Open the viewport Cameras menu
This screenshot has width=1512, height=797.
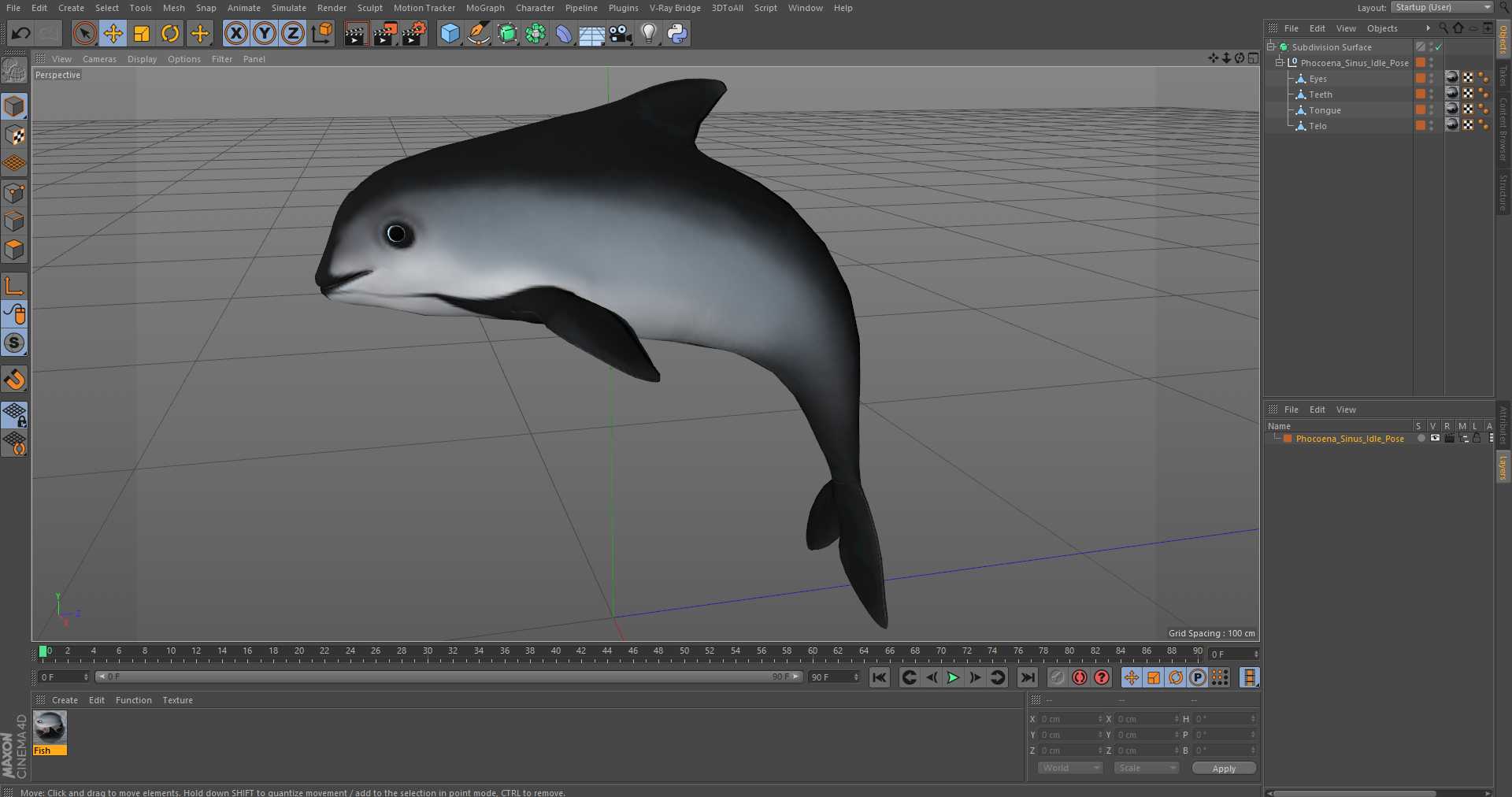(x=99, y=59)
